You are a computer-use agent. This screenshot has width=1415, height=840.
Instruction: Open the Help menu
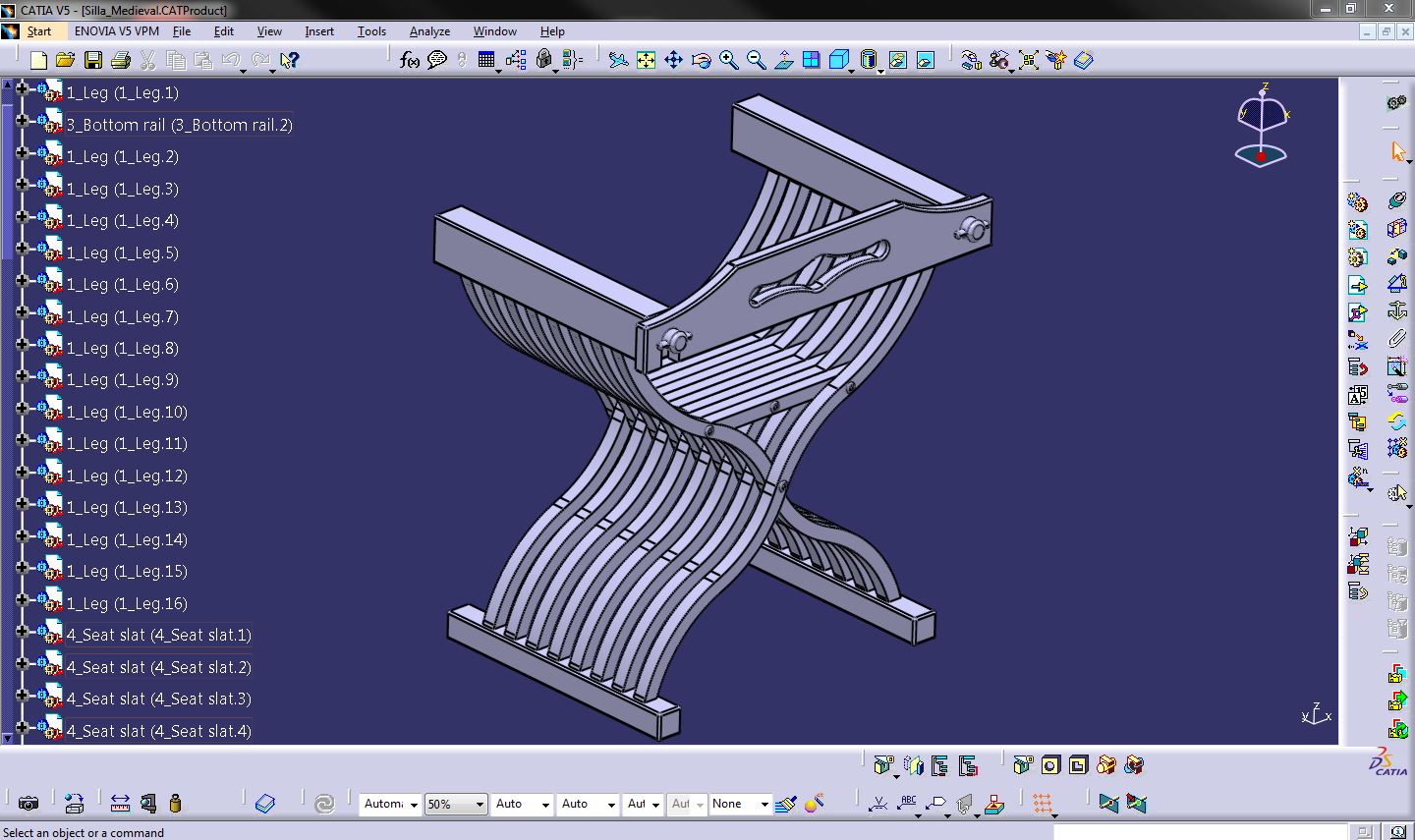tap(552, 31)
